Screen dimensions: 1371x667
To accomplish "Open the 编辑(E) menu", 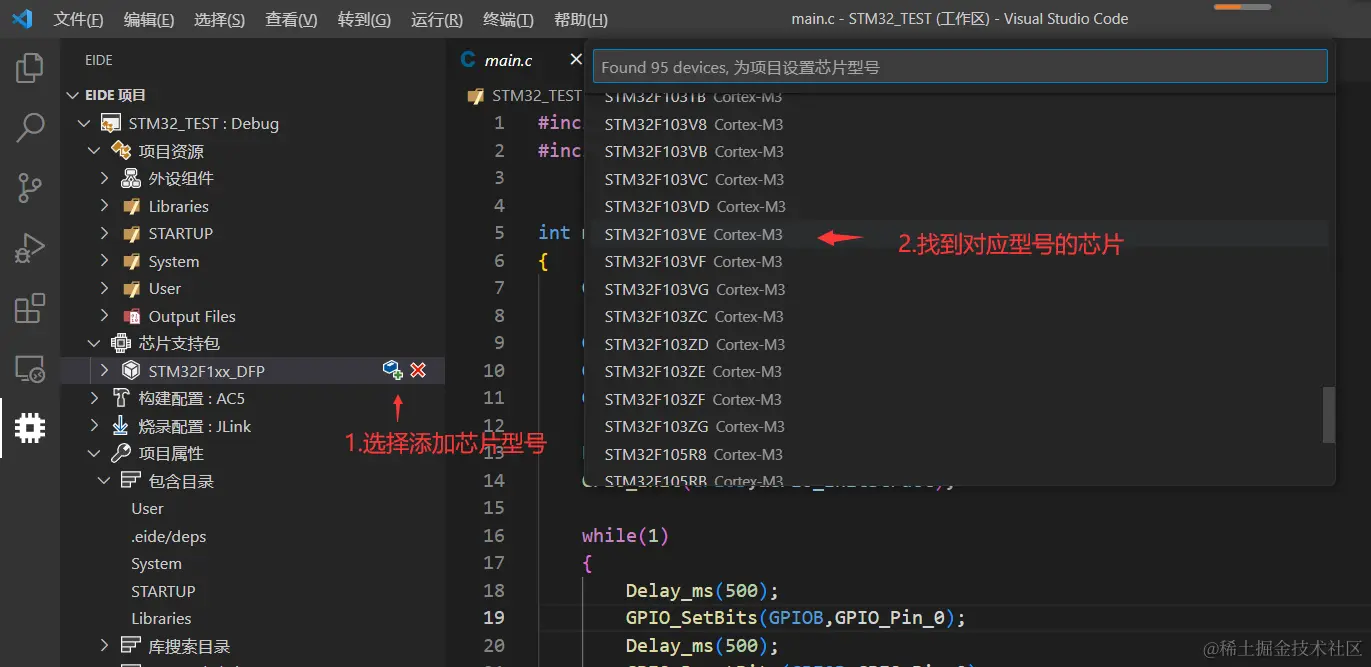I will (149, 19).
